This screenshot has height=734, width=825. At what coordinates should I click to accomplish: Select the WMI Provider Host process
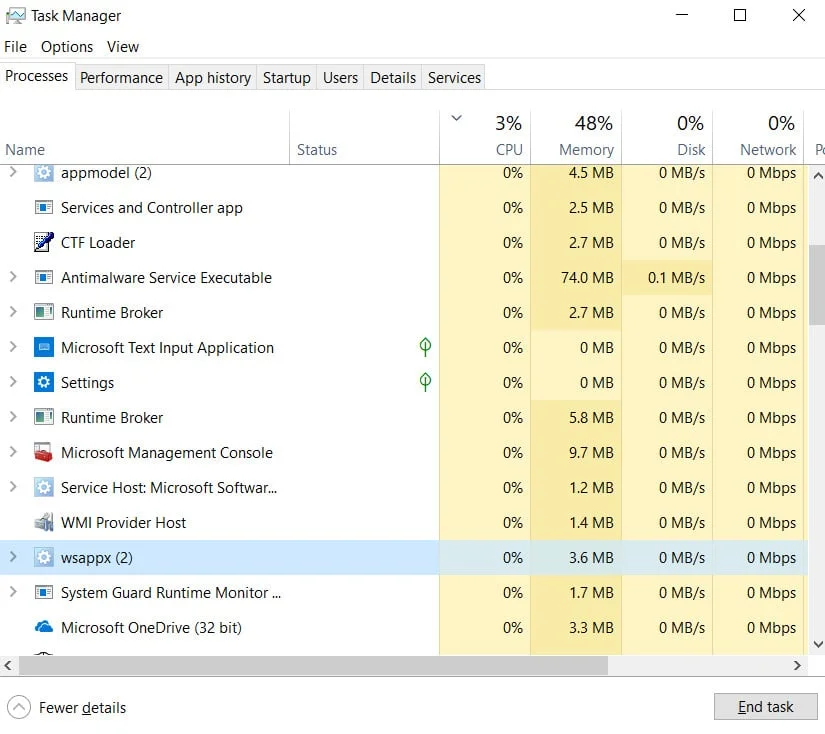[x=123, y=522]
